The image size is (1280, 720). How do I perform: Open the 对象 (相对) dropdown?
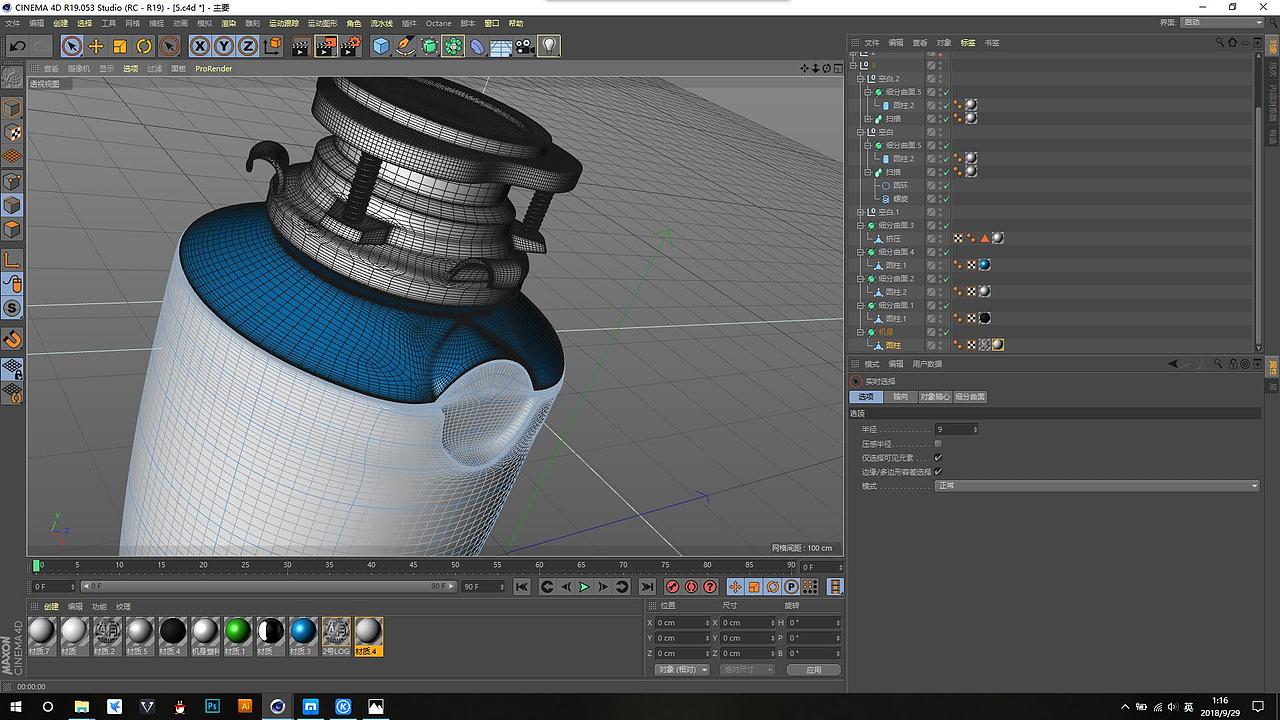pyautogui.click(x=682, y=669)
